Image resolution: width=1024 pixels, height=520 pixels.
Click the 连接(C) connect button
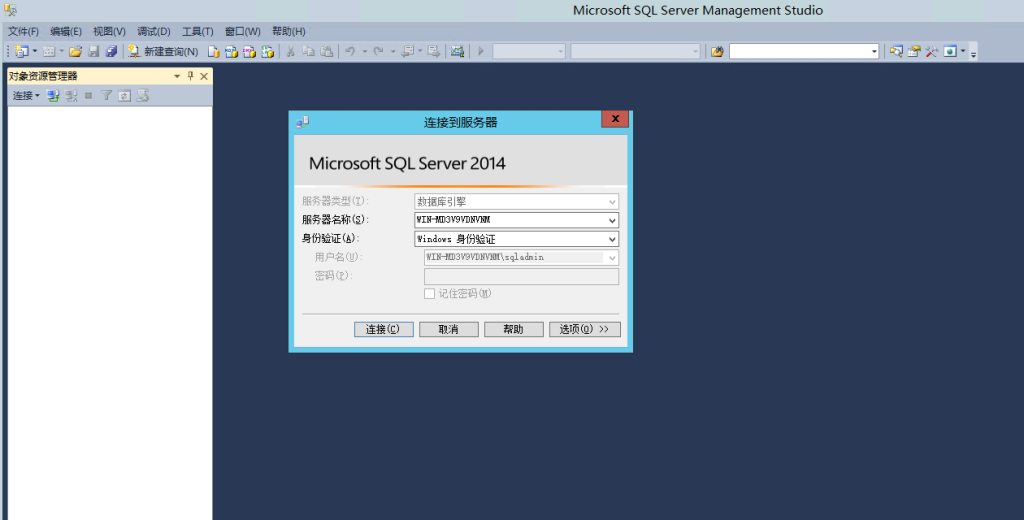click(383, 329)
